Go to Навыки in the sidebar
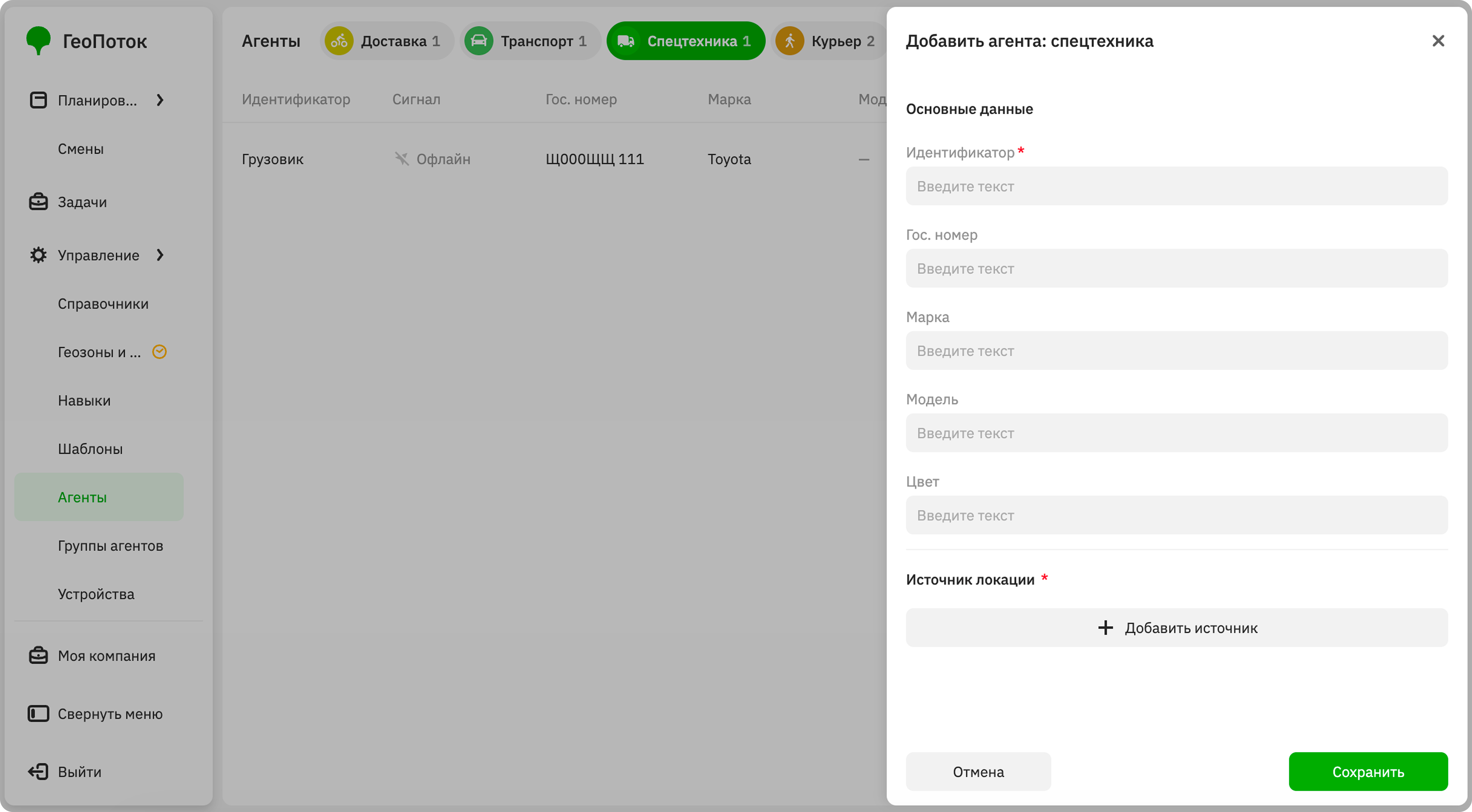 click(84, 400)
